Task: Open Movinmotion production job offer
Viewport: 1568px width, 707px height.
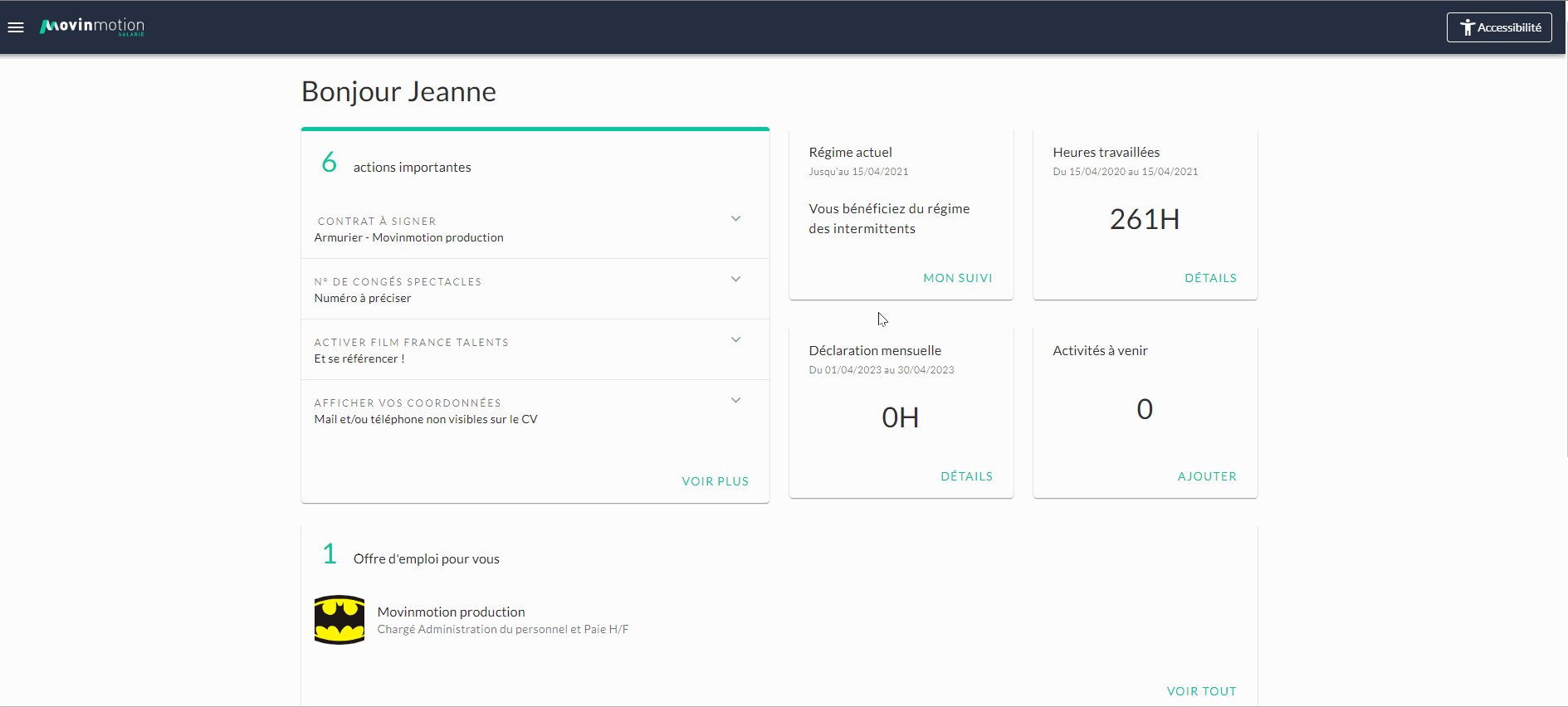Action: 451,612
